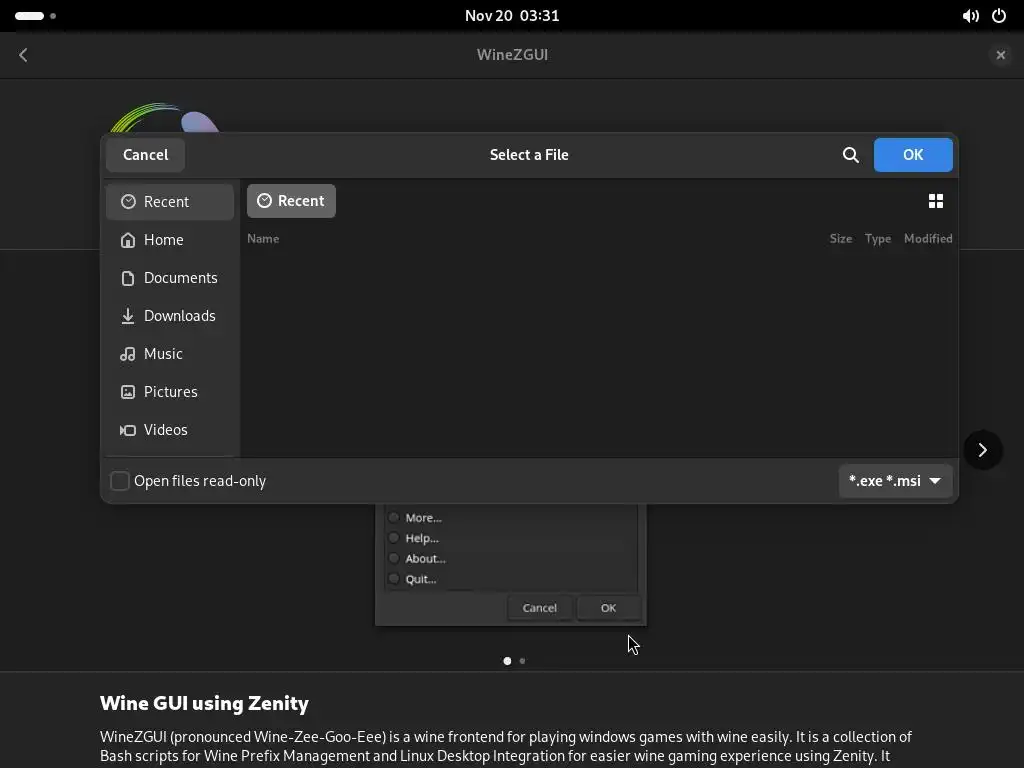1024x768 pixels.
Task: Switch to grid view icon
Action: [936, 201]
